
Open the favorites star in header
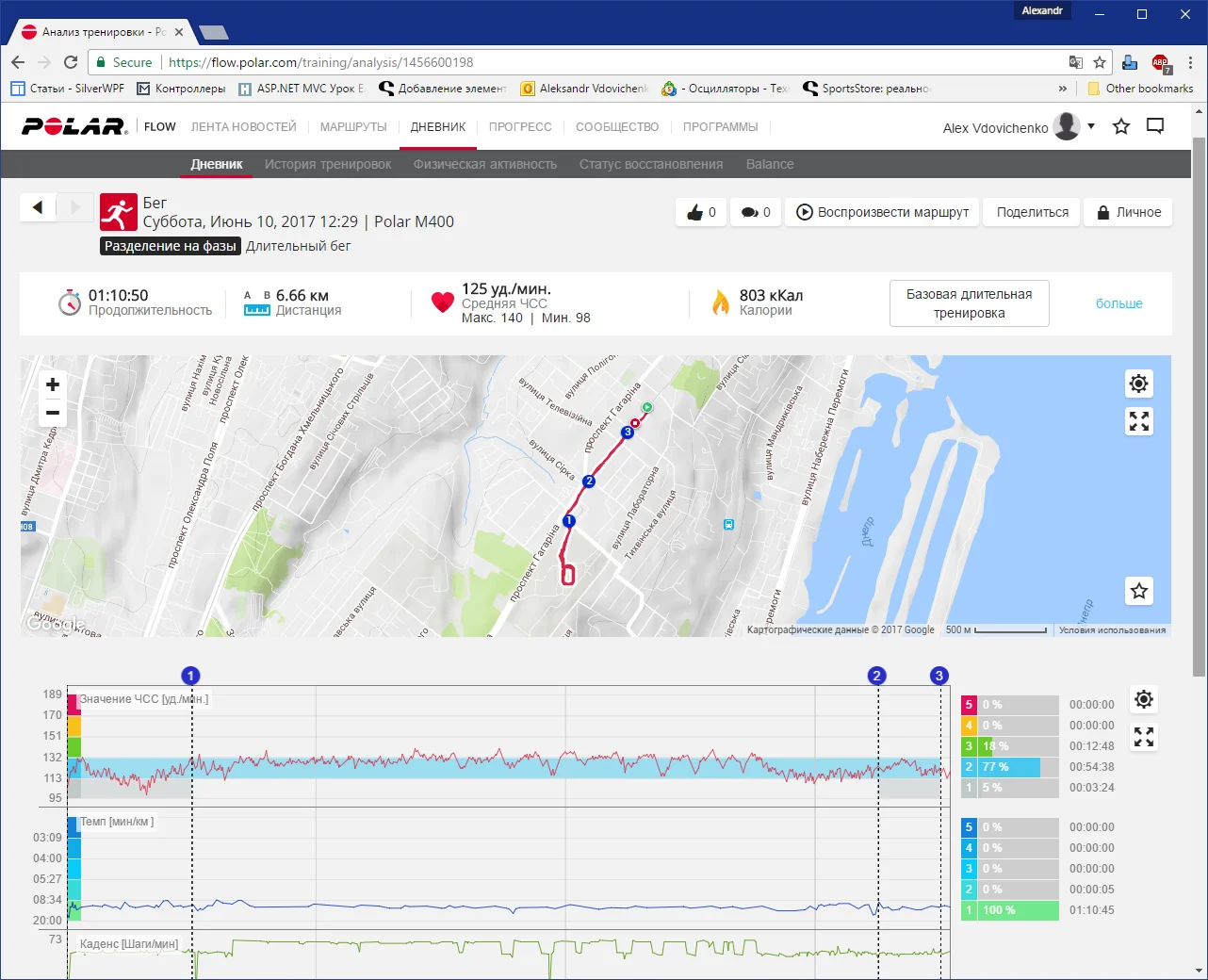click(1121, 126)
